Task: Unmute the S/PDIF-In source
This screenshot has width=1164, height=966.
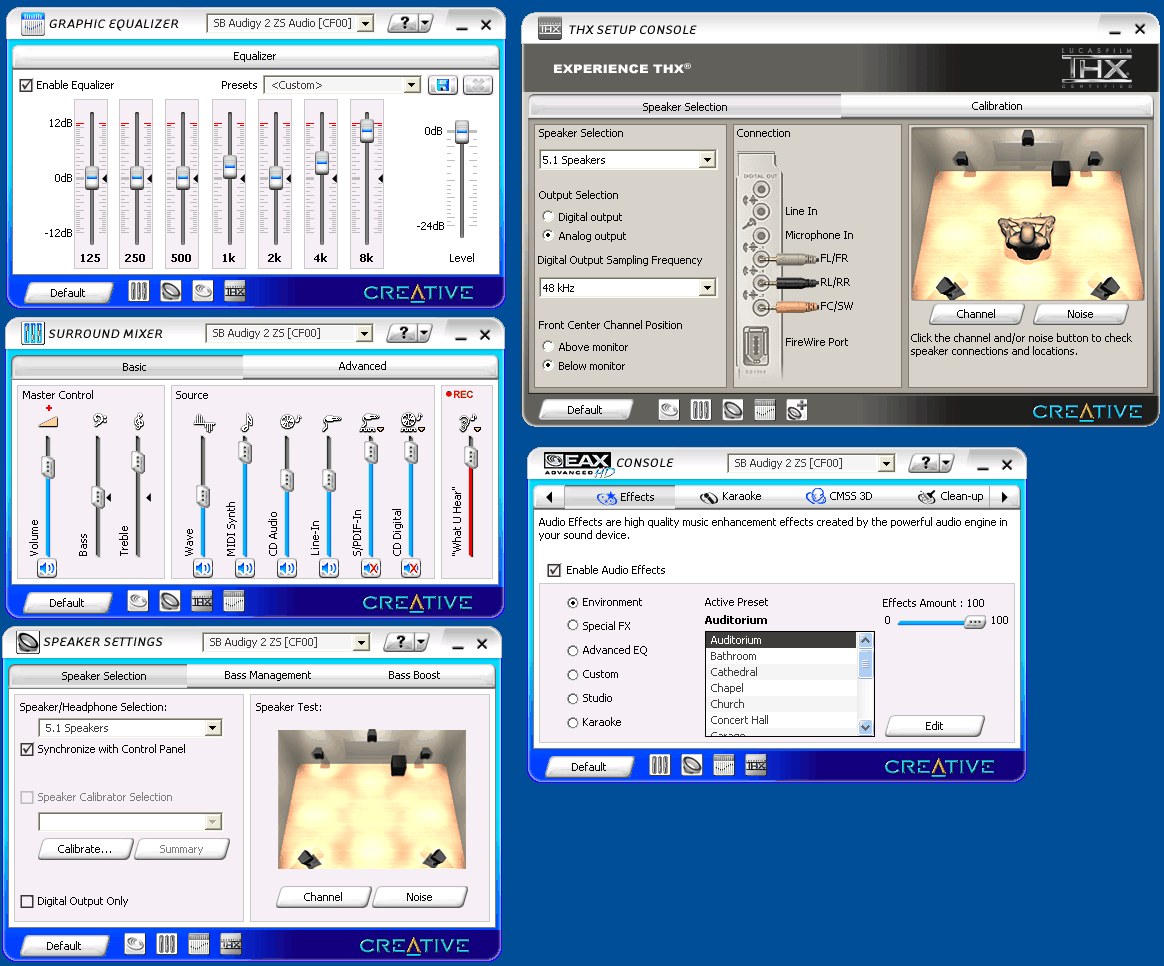Action: [x=370, y=569]
